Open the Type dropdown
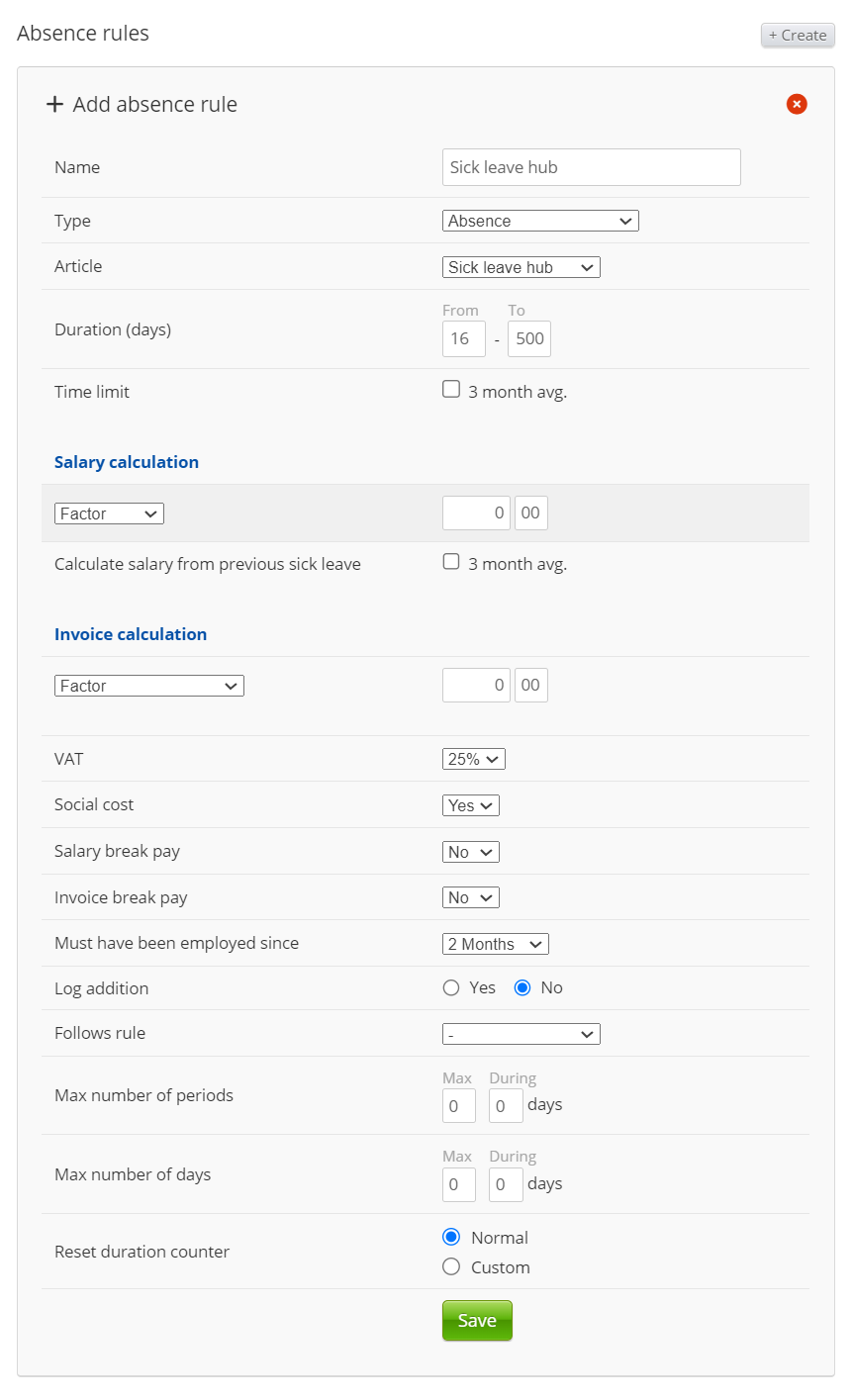Screen dimensions: 853x1400 540,221
